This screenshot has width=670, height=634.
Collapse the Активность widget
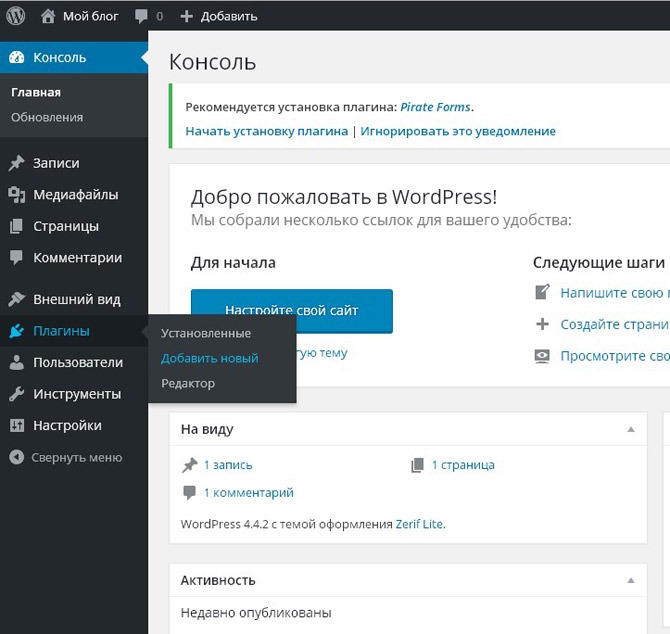pyautogui.click(x=631, y=581)
